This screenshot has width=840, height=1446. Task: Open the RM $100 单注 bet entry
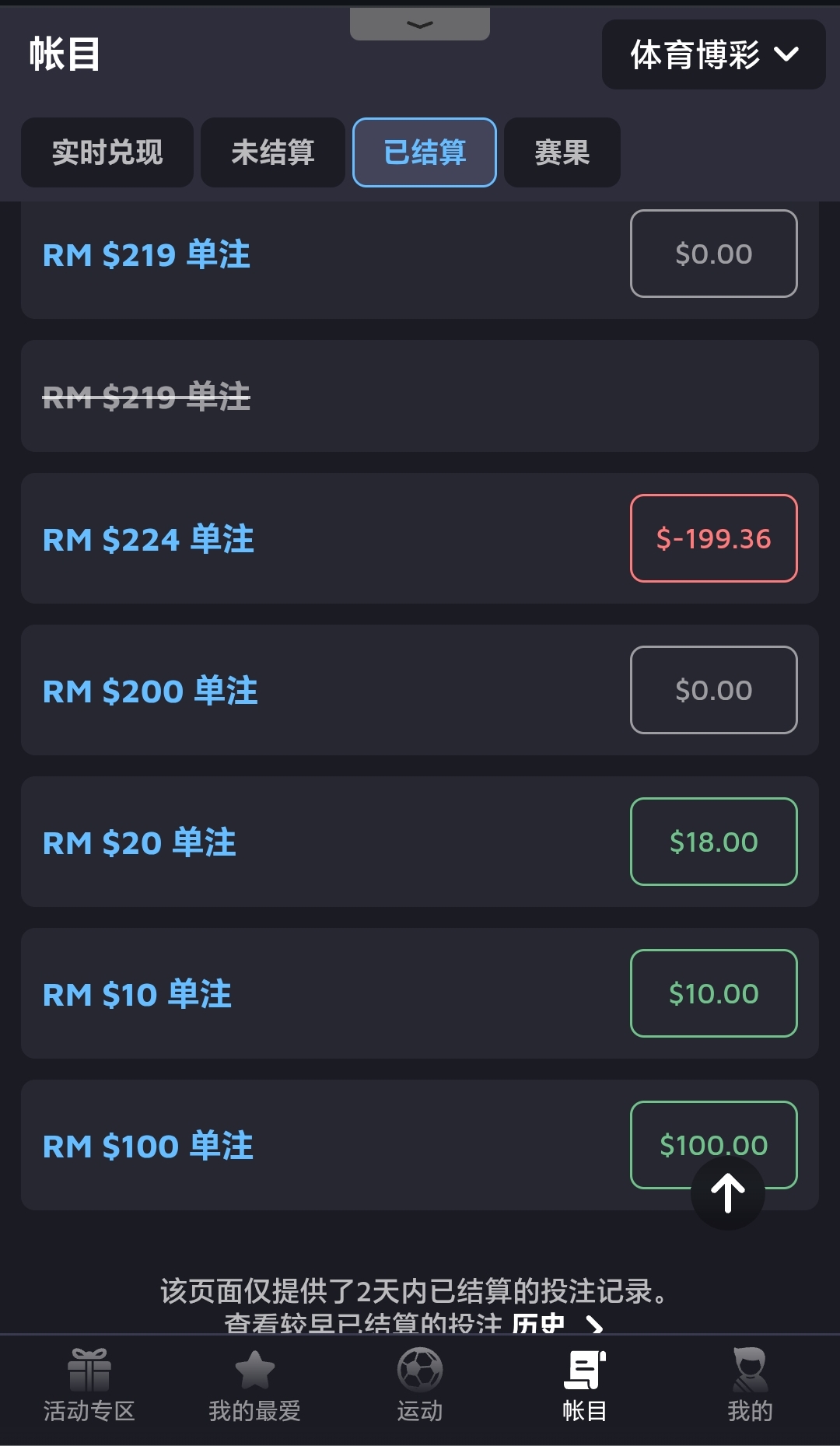pos(148,1146)
